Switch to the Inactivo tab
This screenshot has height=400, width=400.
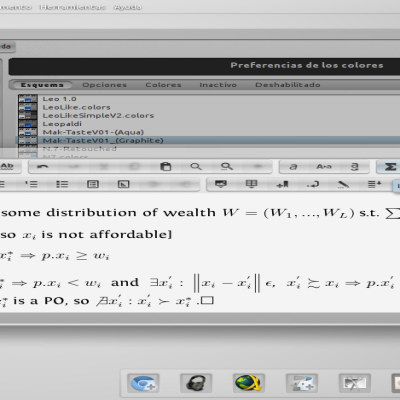(x=218, y=85)
